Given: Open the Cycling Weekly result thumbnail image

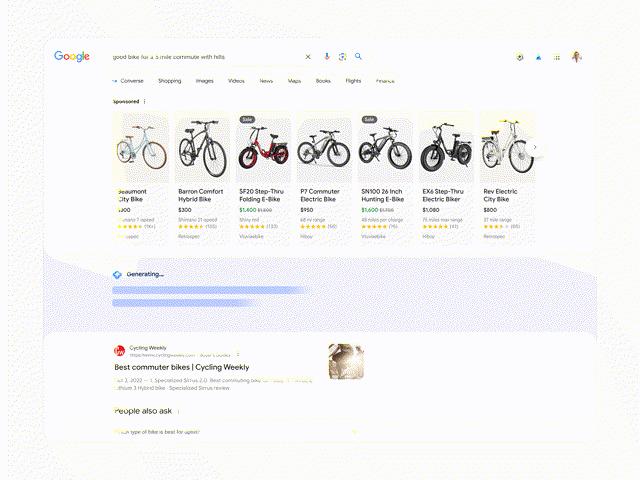Looking at the screenshot, I should [x=346, y=362].
